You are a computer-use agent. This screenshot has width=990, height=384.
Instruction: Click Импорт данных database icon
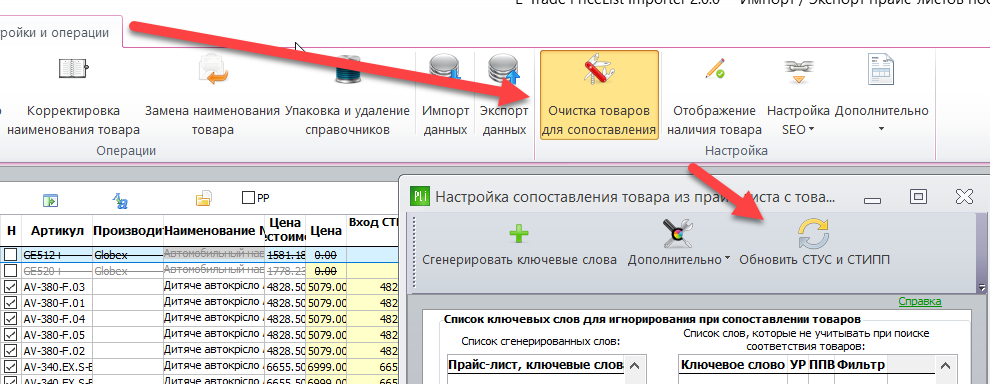pos(445,69)
